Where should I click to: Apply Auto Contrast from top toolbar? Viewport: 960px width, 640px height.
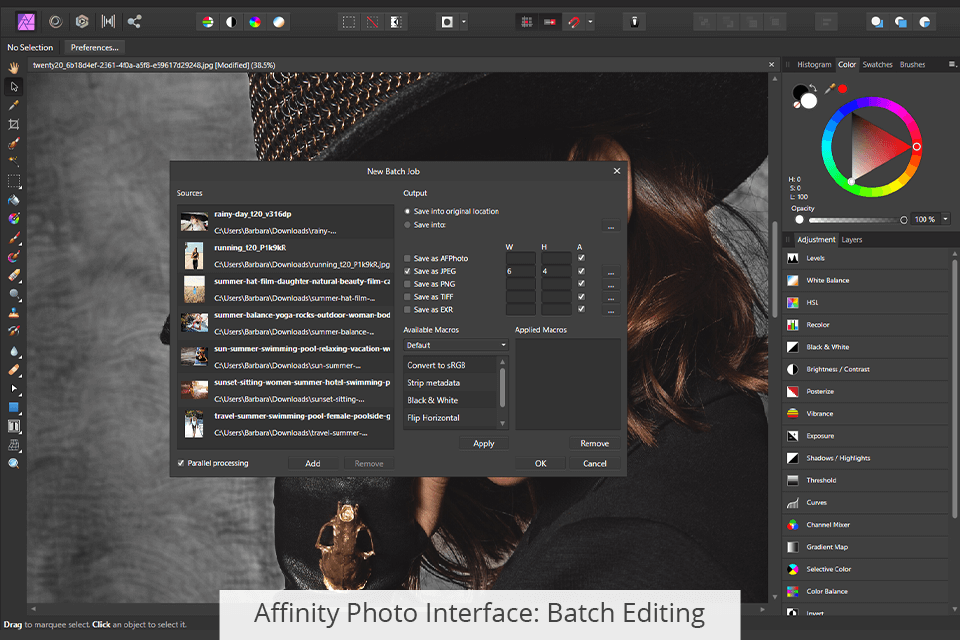[x=231, y=22]
